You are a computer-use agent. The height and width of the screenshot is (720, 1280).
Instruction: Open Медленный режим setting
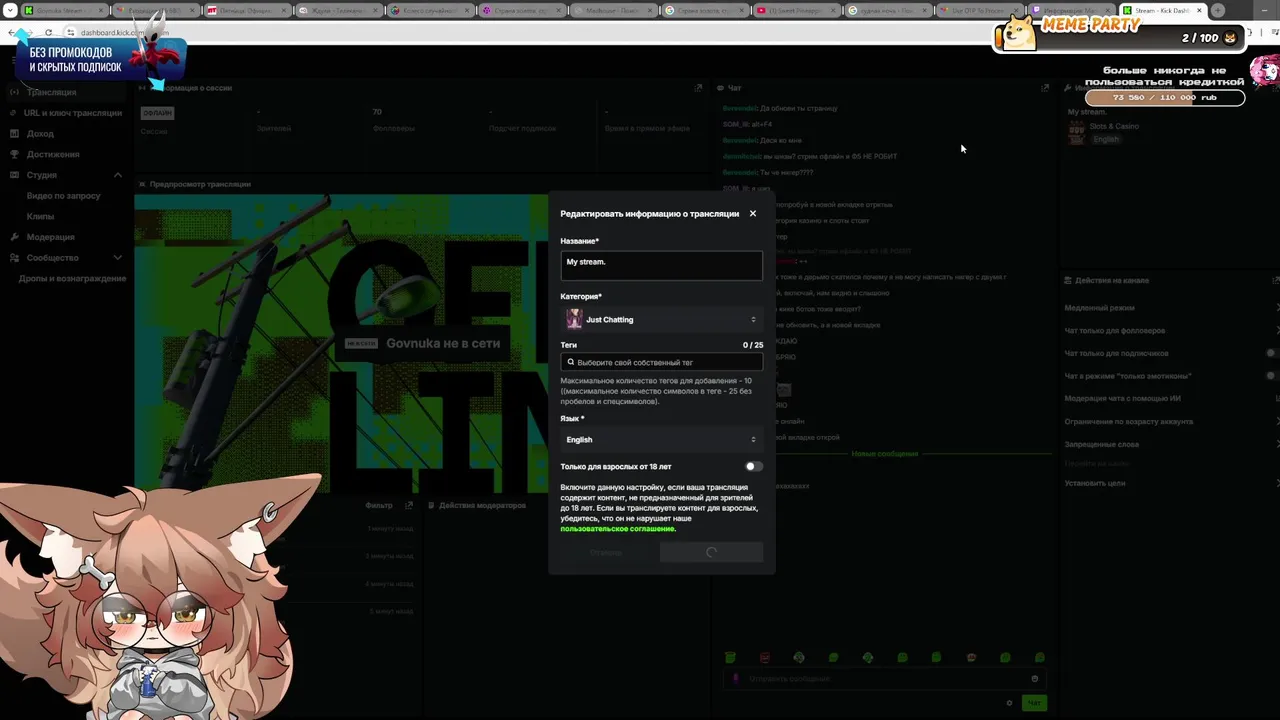tap(1100, 308)
